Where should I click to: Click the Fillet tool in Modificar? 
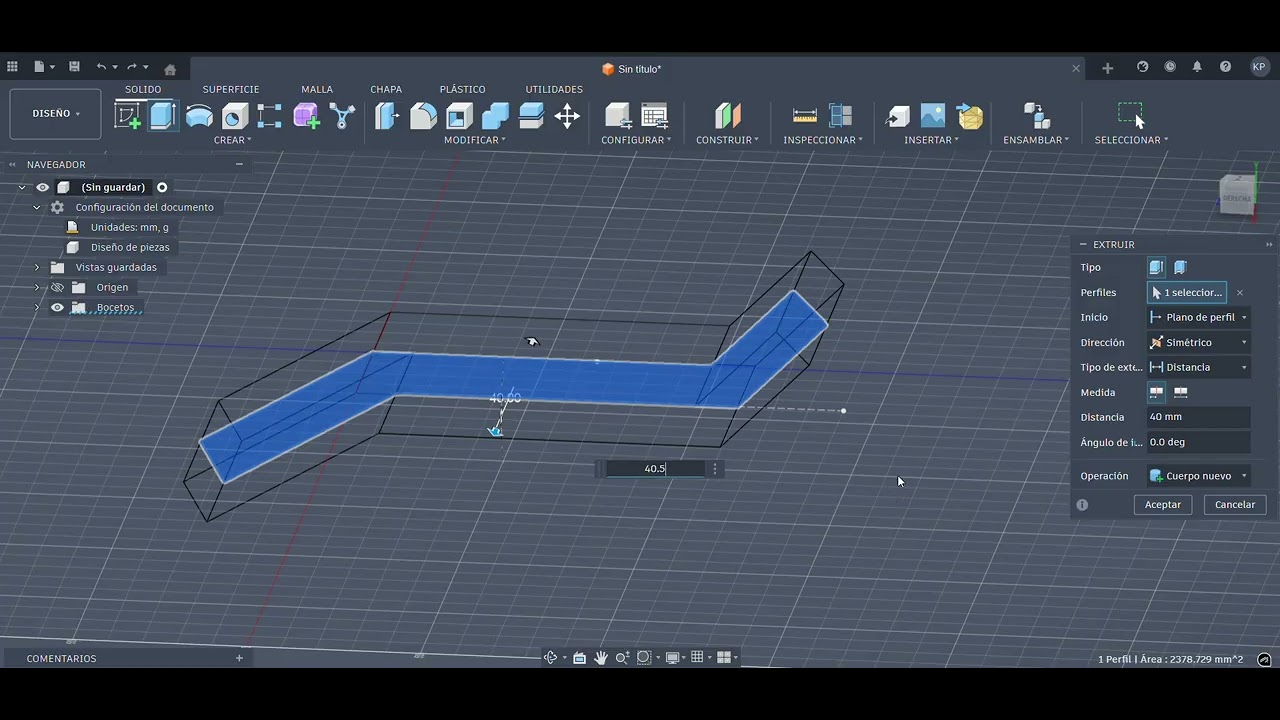pos(423,116)
